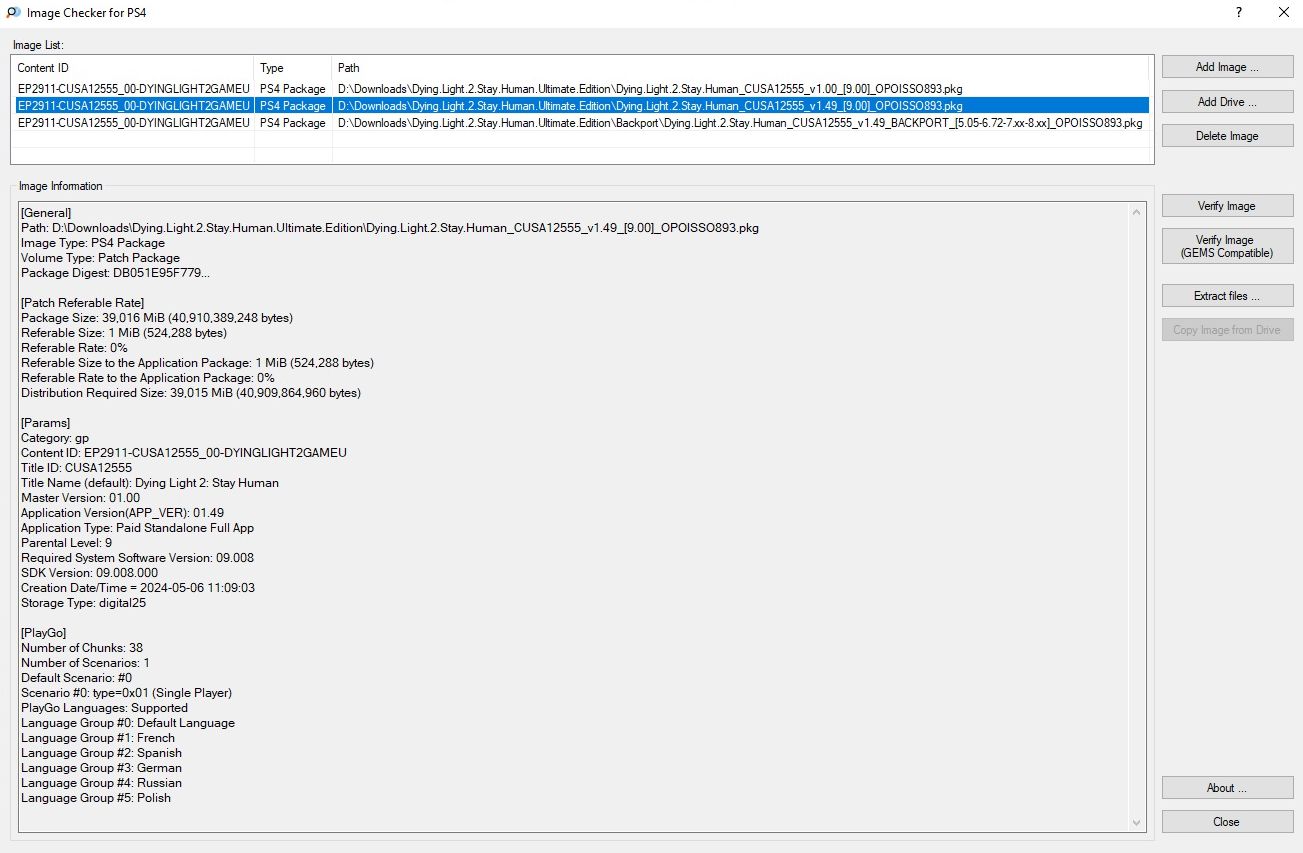The height and width of the screenshot is (853, 1303).
Task: Click the PS4 Package type cell of BACKPORT row
Action: (293, 122)
